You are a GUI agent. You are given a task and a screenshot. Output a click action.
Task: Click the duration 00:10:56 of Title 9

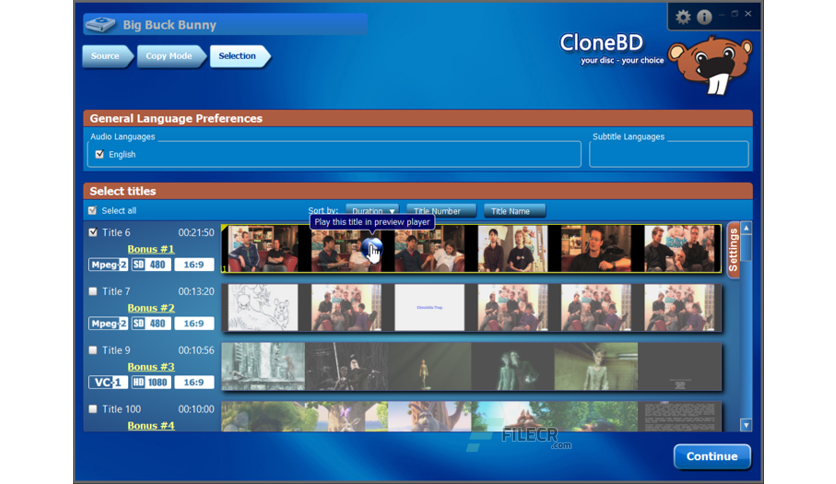click(x=196, y=350)
